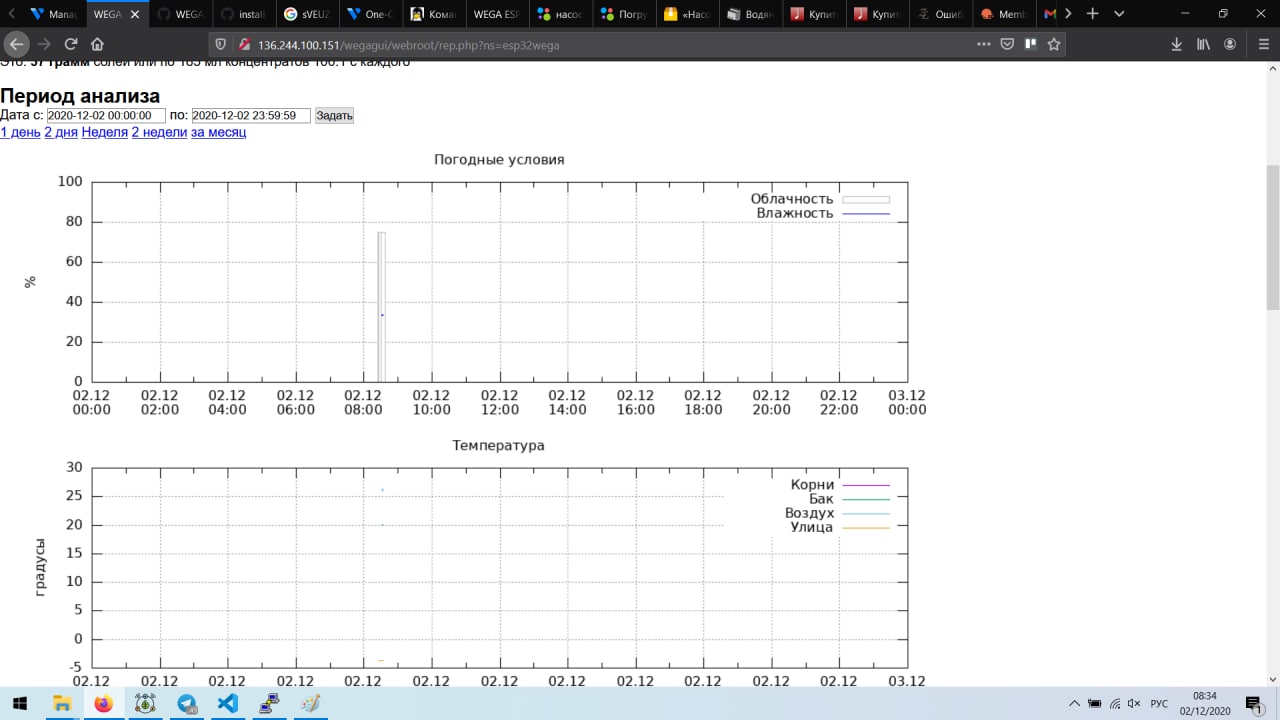Screen dimensions: 1280x720
Task: Open tracking protection shield info
Action: 222,44
